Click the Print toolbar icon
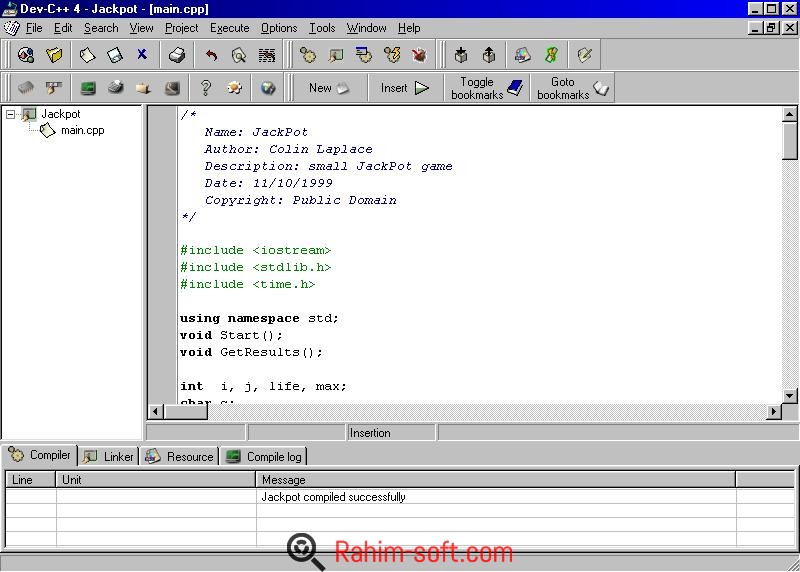This screenshot has height=572, width=800. coord(177,55)
